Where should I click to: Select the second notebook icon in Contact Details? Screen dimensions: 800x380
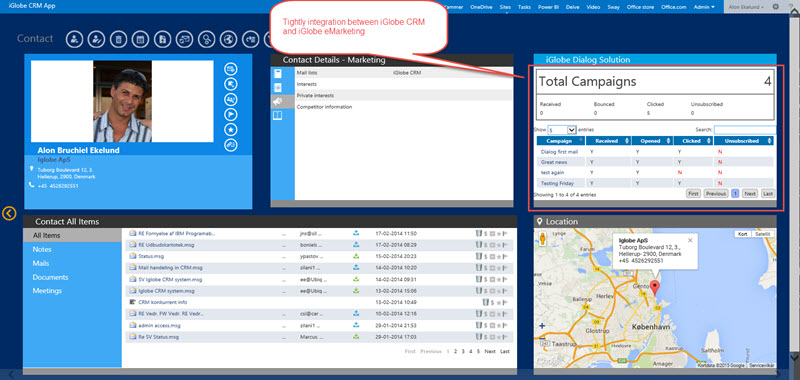[278, 88]
